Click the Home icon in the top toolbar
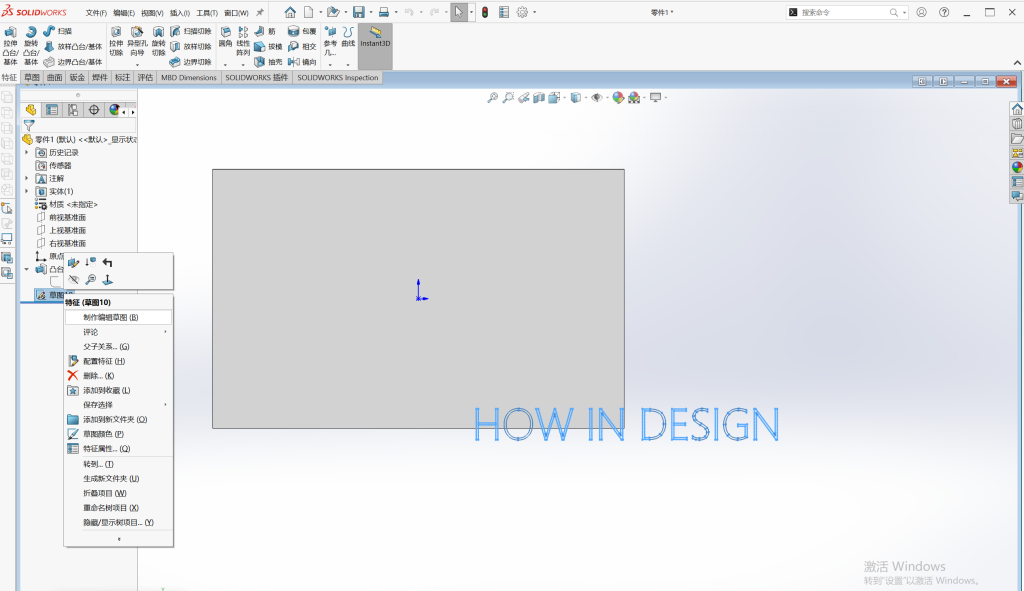 (x=290, y=12)
